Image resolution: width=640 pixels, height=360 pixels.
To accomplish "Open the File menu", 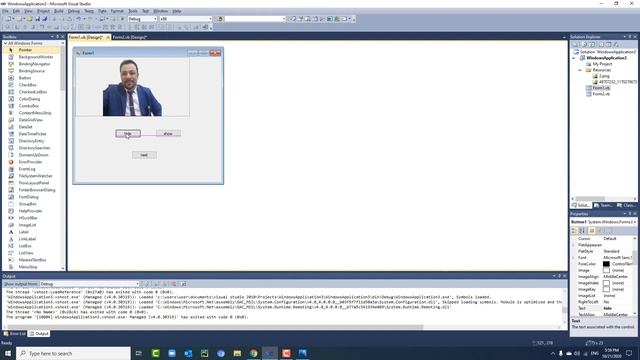I will [x=5, y=11].
